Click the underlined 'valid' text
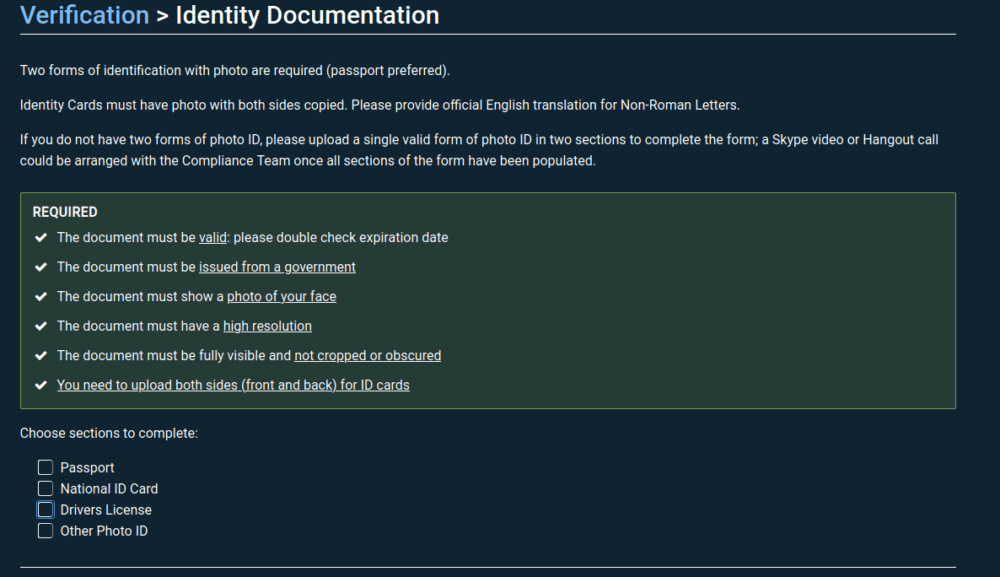This screenshot has width=1000, height=577. click(213, 238)
